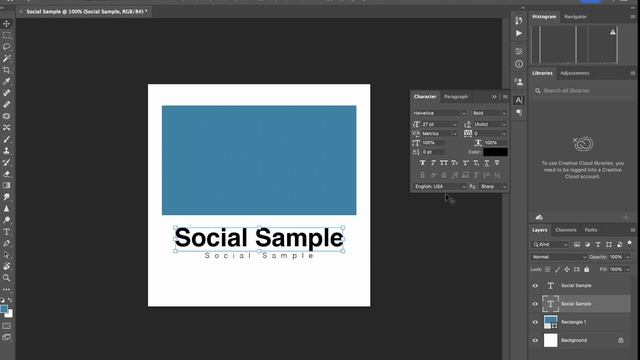Open the Sharp anti-aliasing dropdown
640x360 pixels.
pos(493,187)
